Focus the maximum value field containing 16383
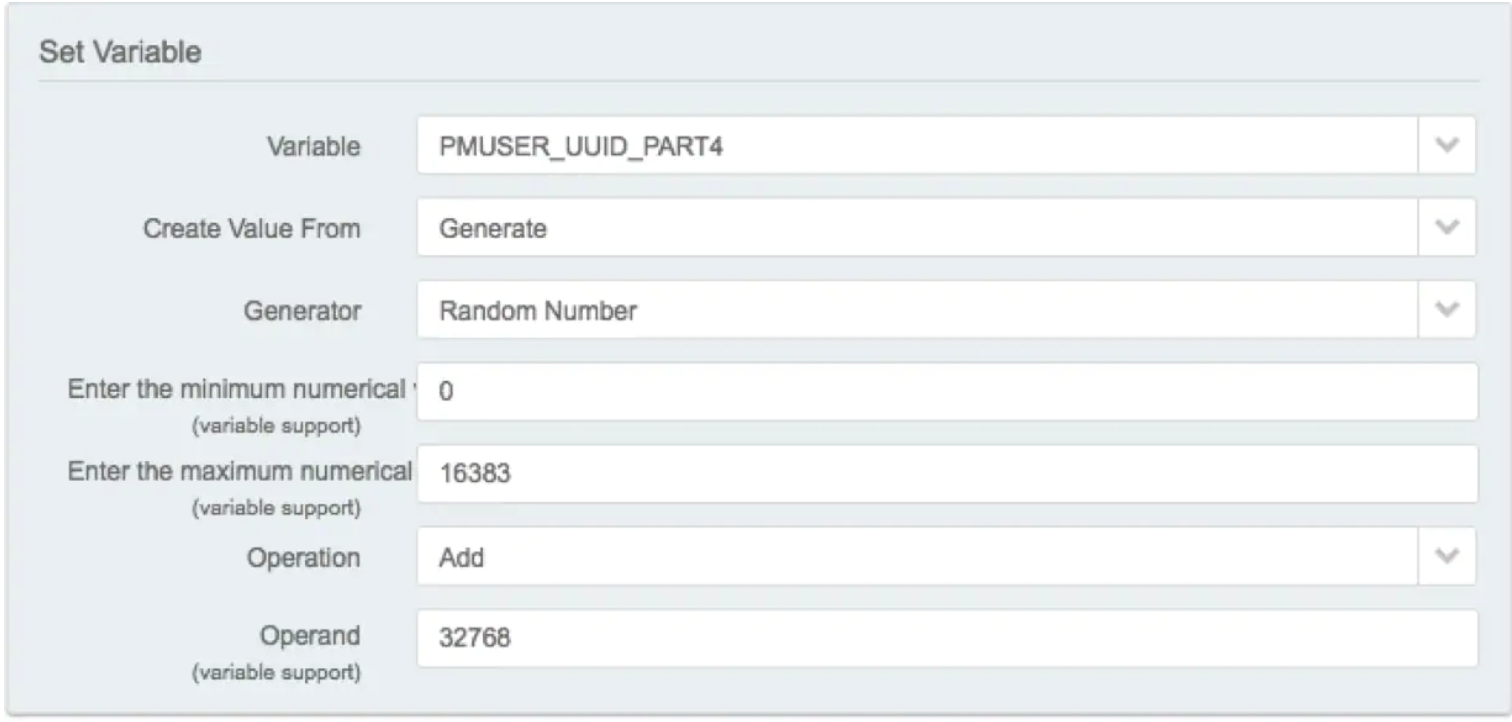The height and width of the screenshot is (722, 1512). [947, 474]
